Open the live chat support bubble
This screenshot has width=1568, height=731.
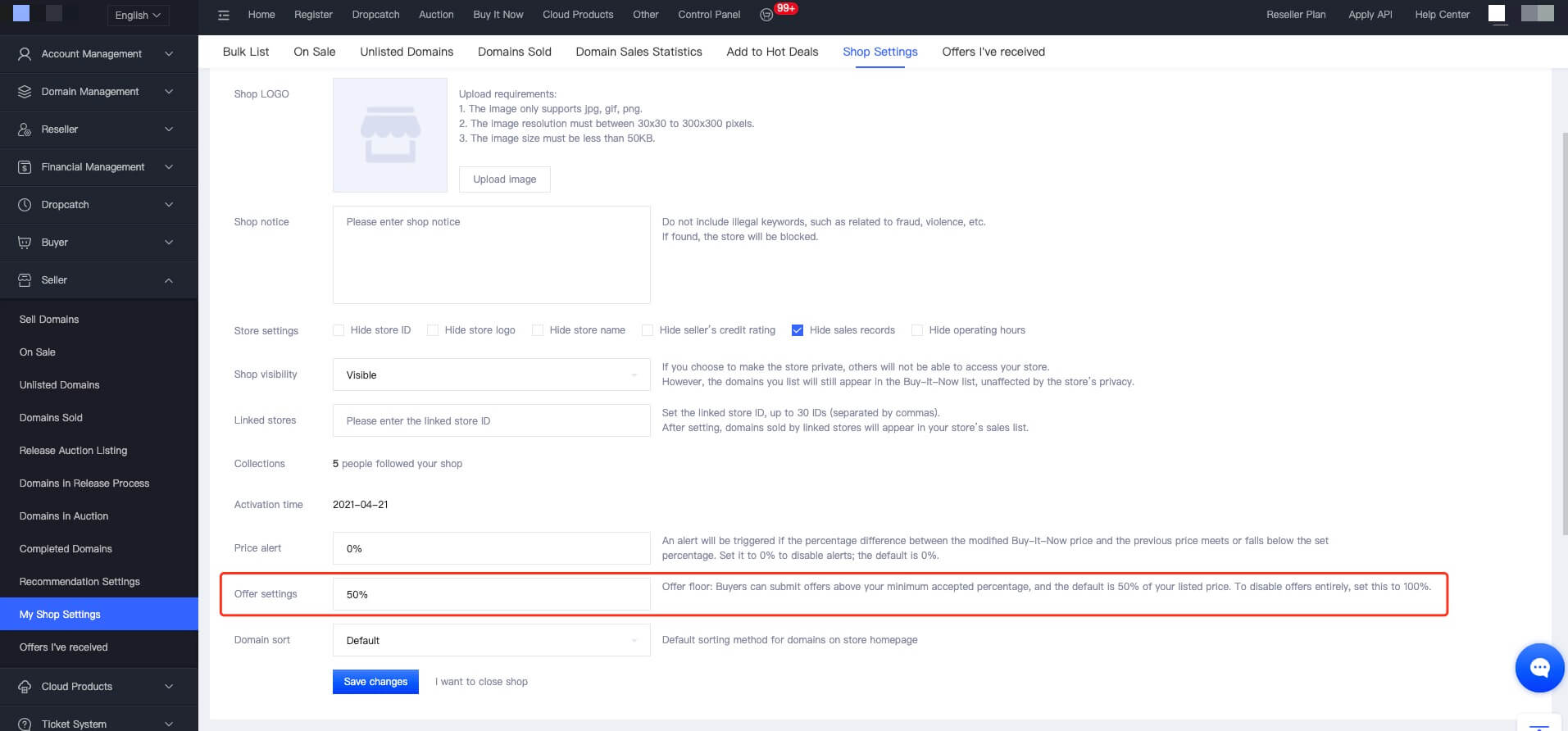pos(1539,668)
